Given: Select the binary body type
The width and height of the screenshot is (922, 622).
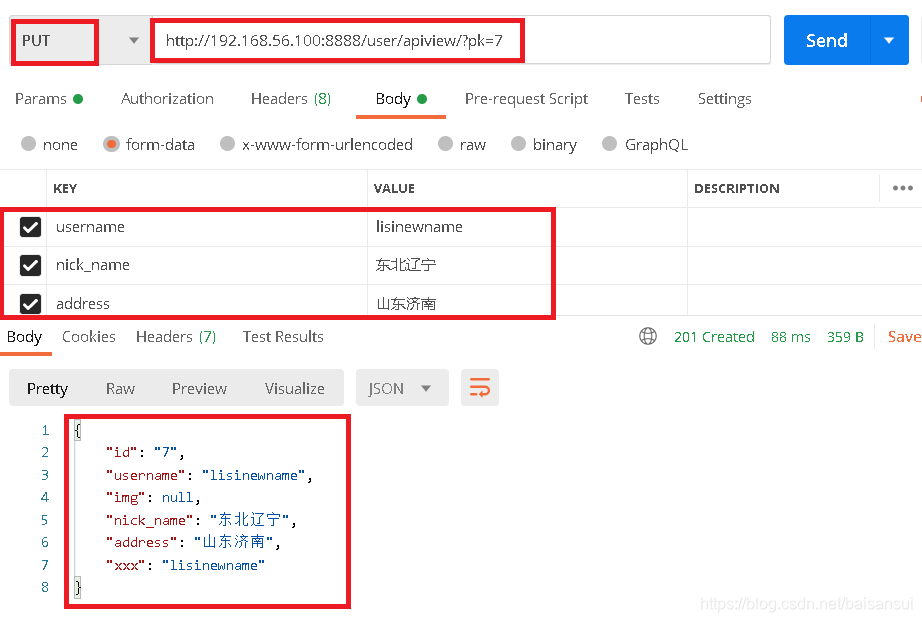Looking at the screenshot, I should click(x=544, y=144).
